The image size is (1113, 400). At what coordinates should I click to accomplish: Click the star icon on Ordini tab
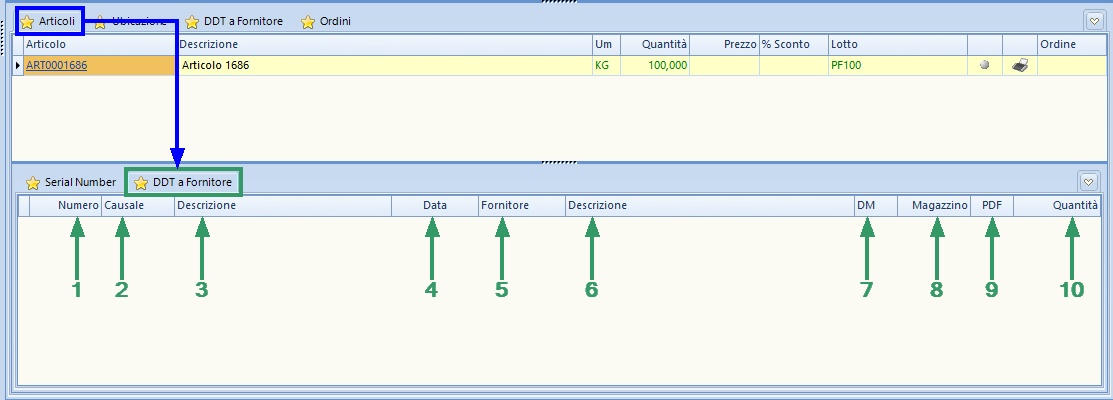tap(308, 21)
